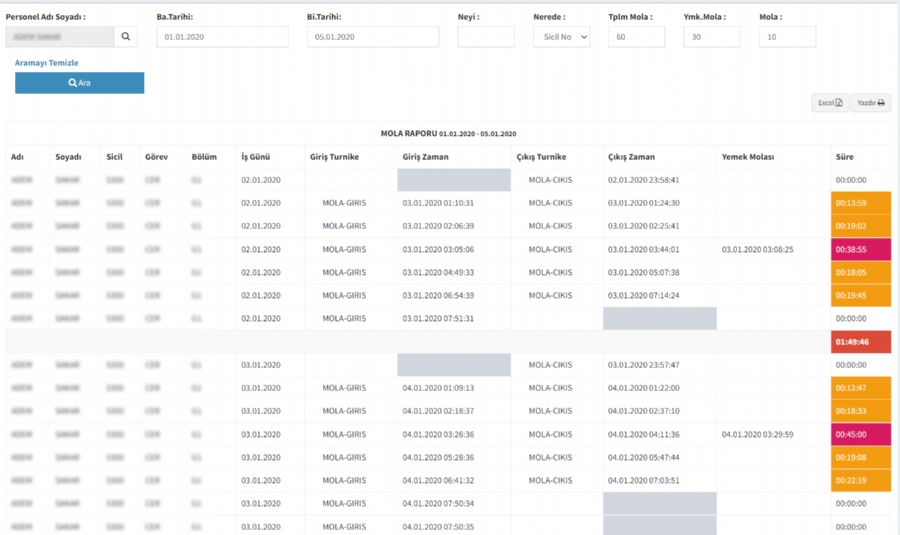Click the Personel Adı Soyadı text field
The height and width of the screenshot is (535, 900).
(60, 37)
